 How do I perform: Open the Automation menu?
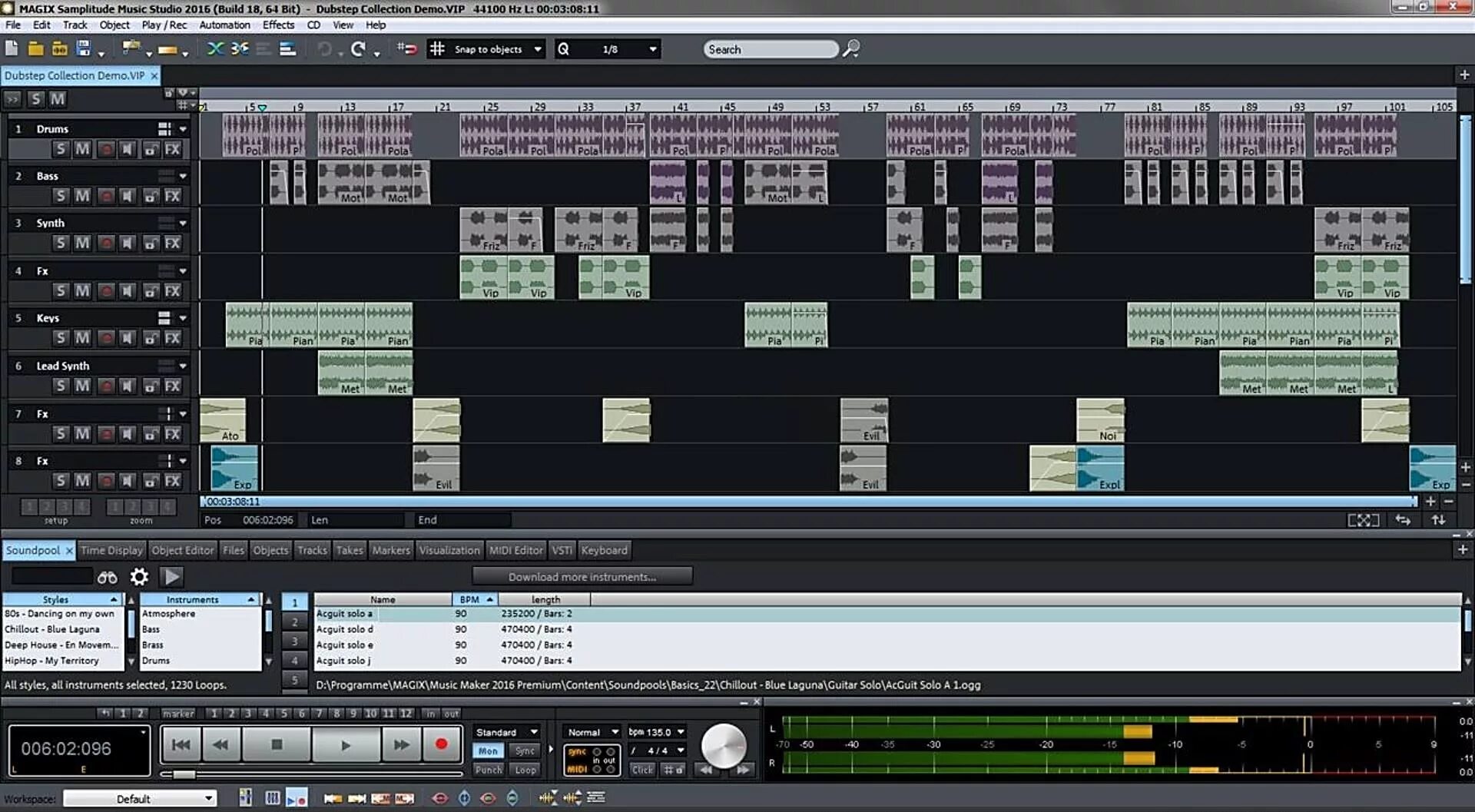(224, 25)
